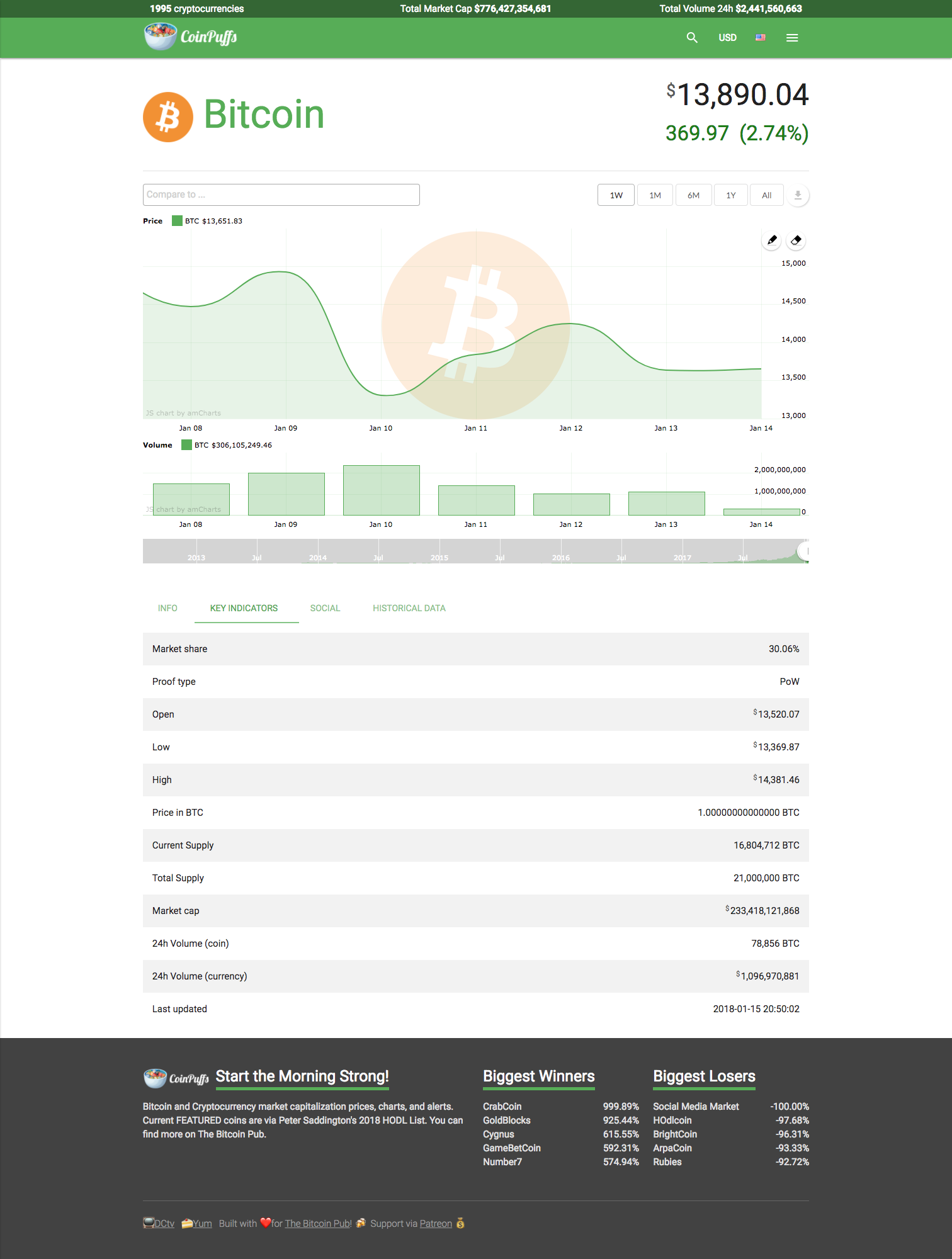Click the chart download export icon
This screenshot has height=1259, width=952.
(x=798, y=195)
